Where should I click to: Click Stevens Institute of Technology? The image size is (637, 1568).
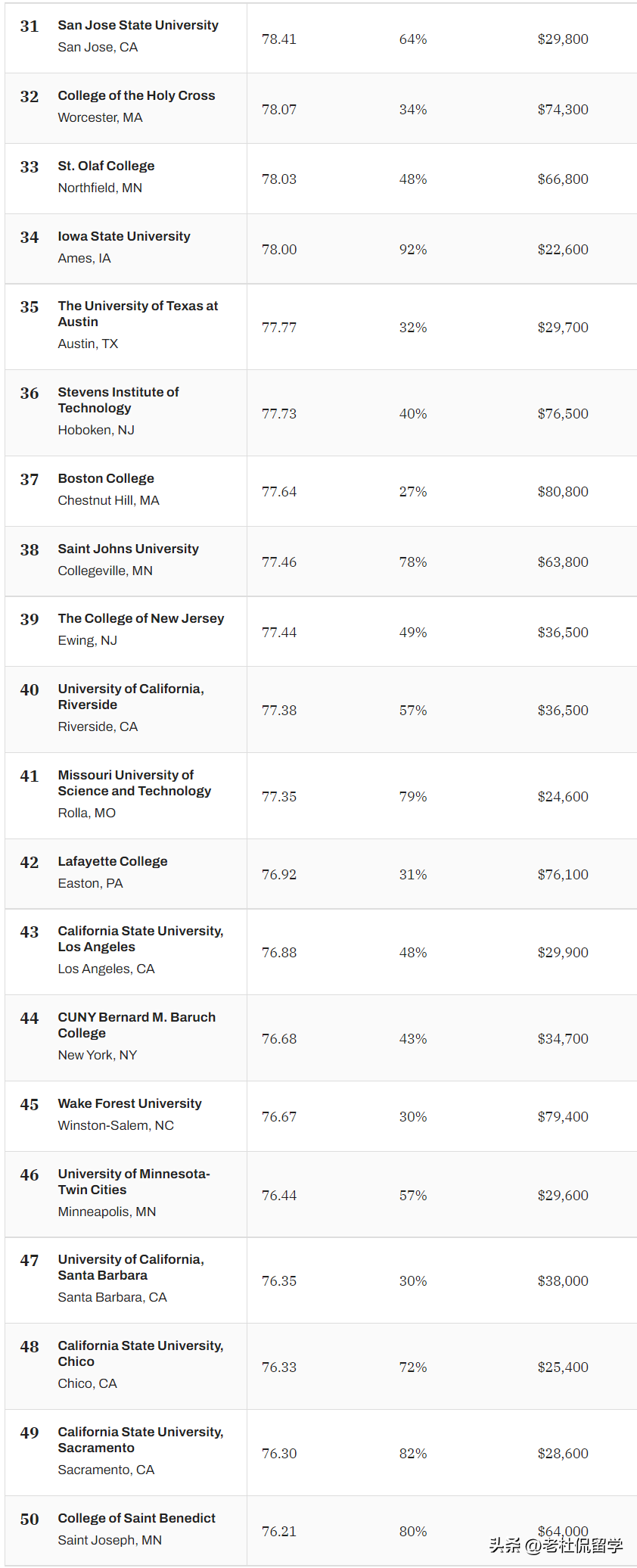coord(118,400)
